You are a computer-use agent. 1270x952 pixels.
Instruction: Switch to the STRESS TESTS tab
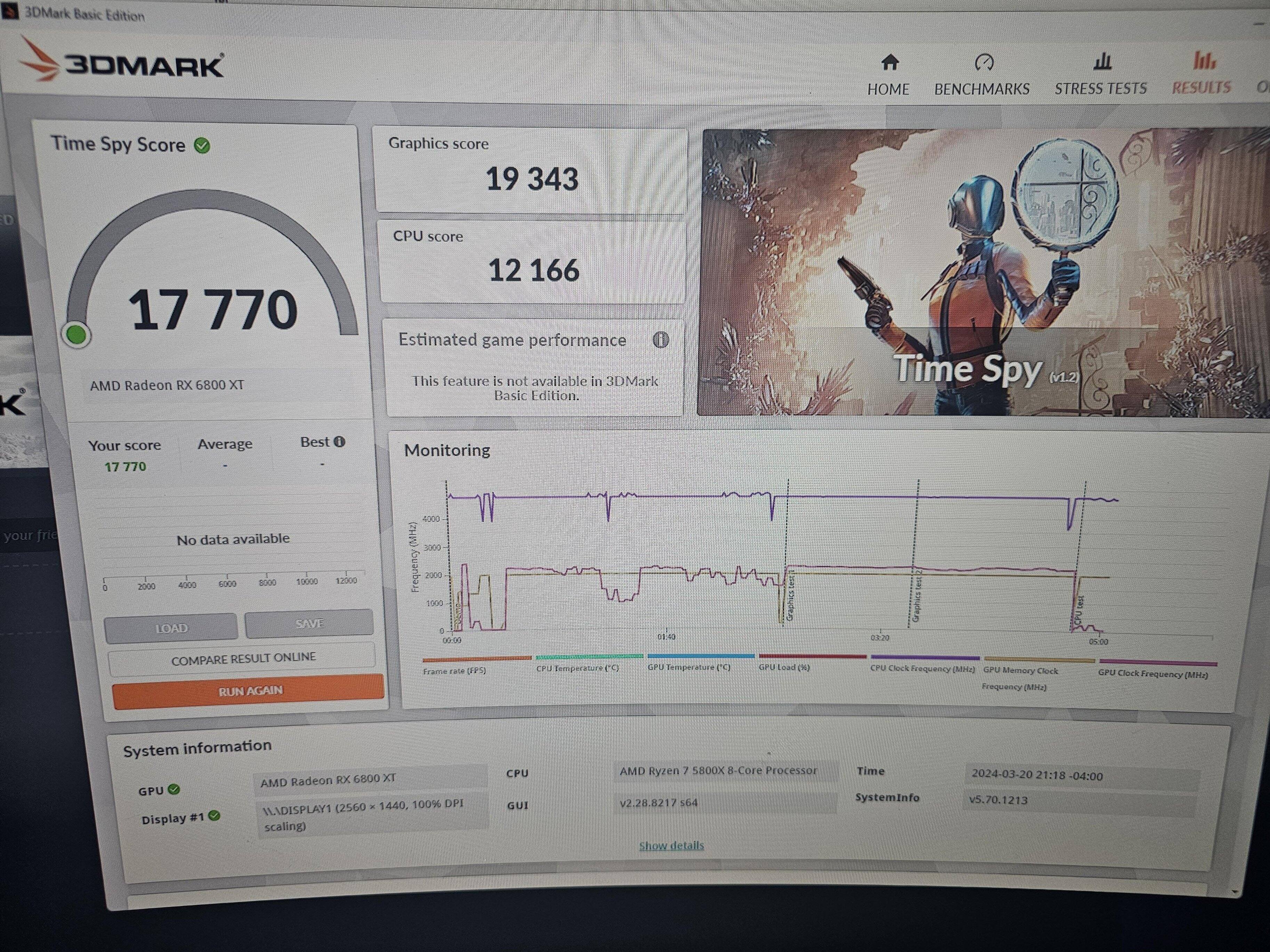tap(1100, 88)
